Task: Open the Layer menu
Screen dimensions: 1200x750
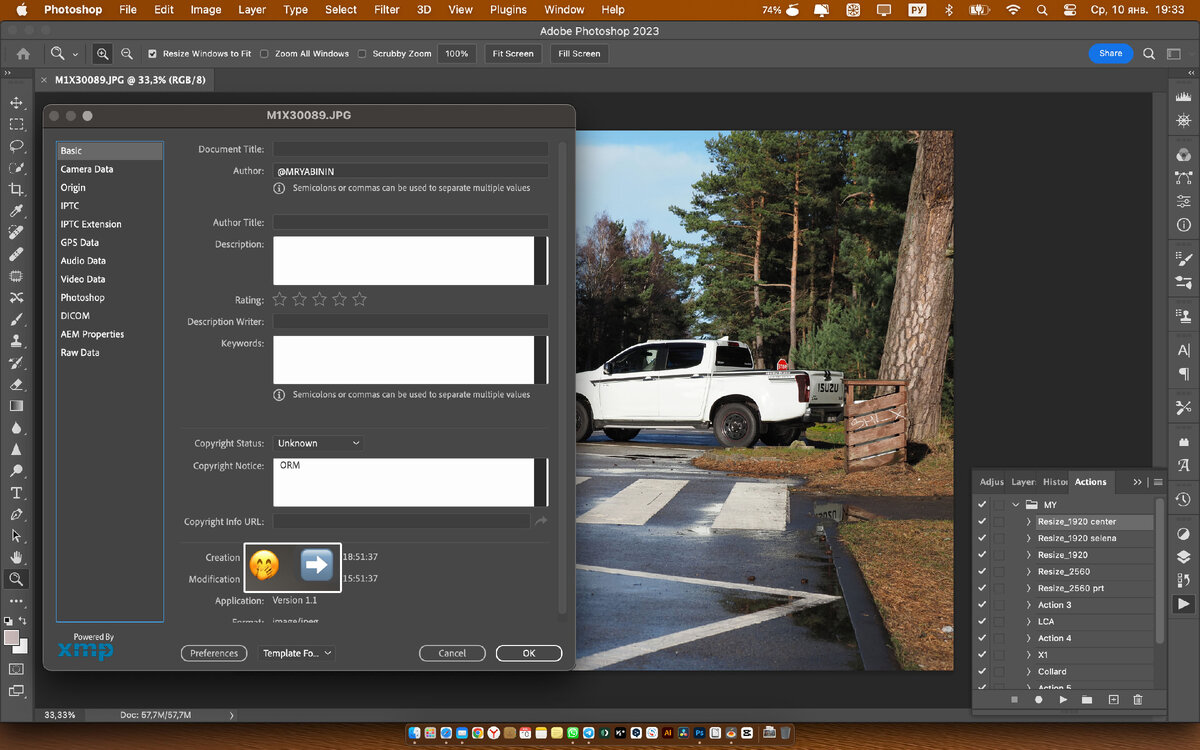Action: (x=252, y=10)
